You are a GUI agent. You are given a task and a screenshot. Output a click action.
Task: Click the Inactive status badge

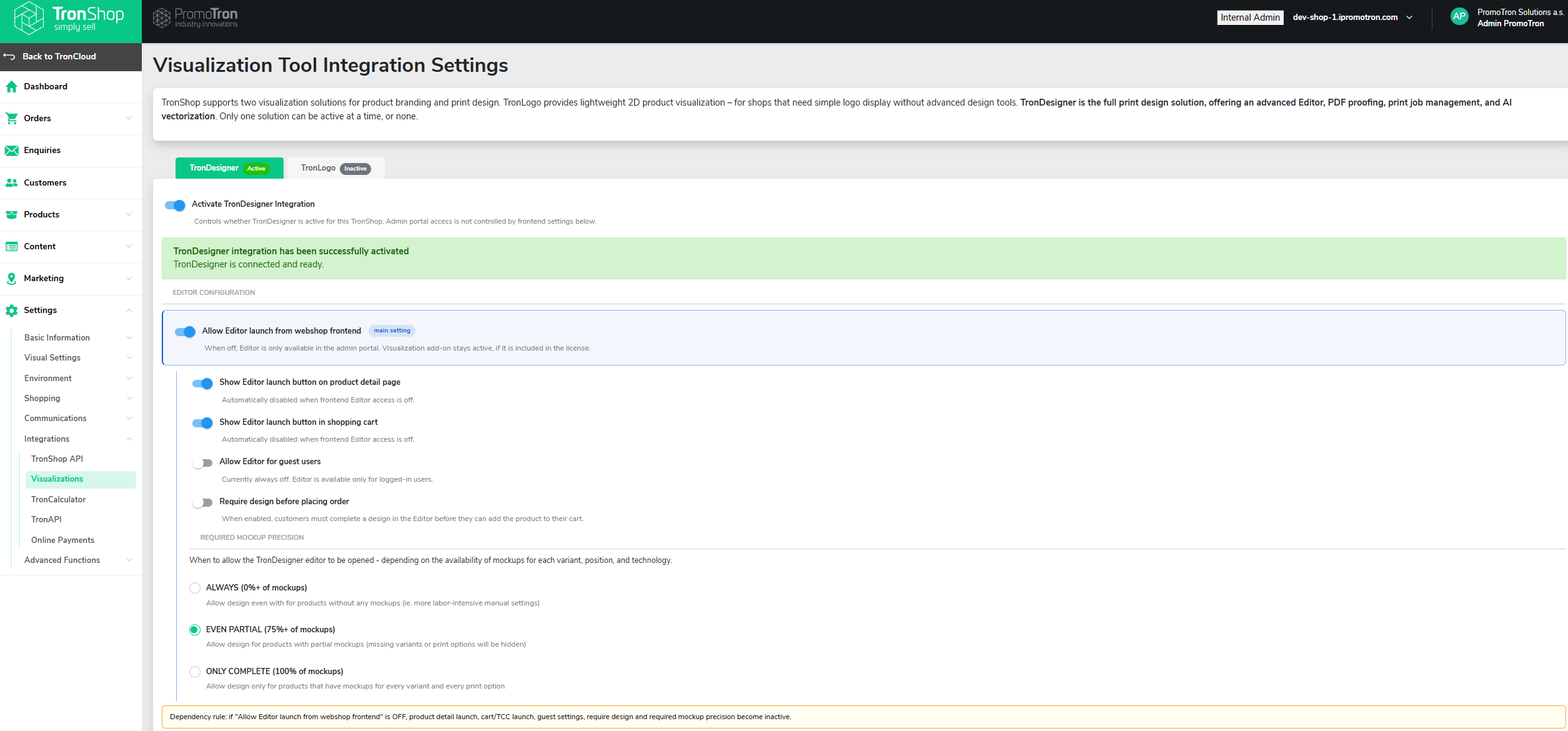tap(355, 169)
